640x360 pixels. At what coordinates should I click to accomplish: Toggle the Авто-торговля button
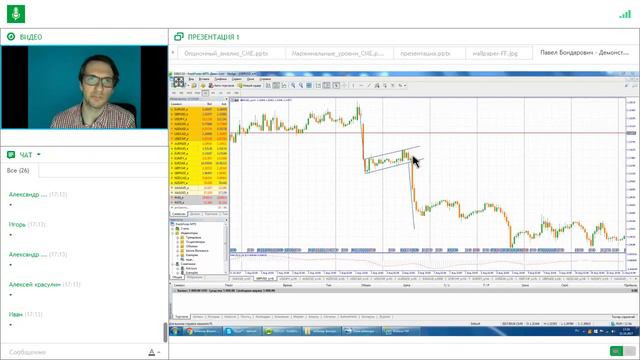coord(221,86)
